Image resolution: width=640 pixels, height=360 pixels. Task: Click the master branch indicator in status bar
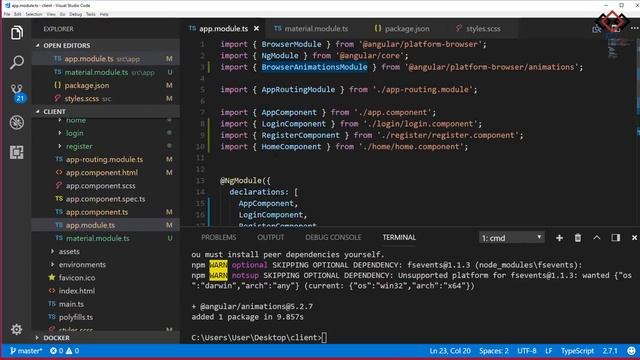click(x=26, y=351)
